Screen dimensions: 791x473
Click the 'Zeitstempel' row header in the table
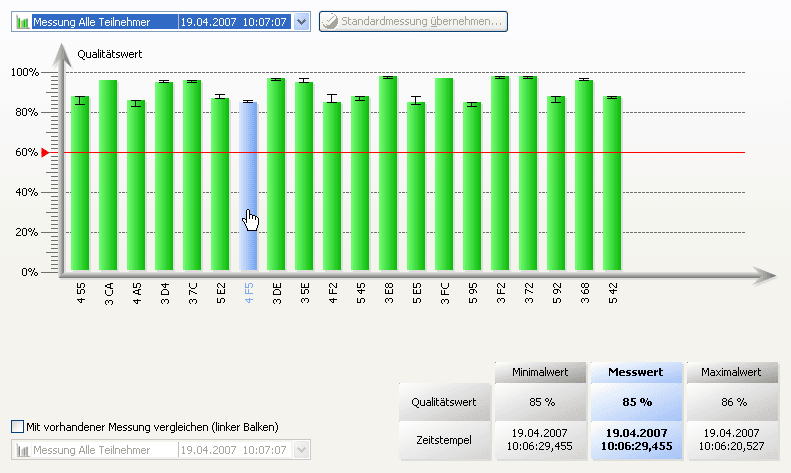tap(445, 439)
